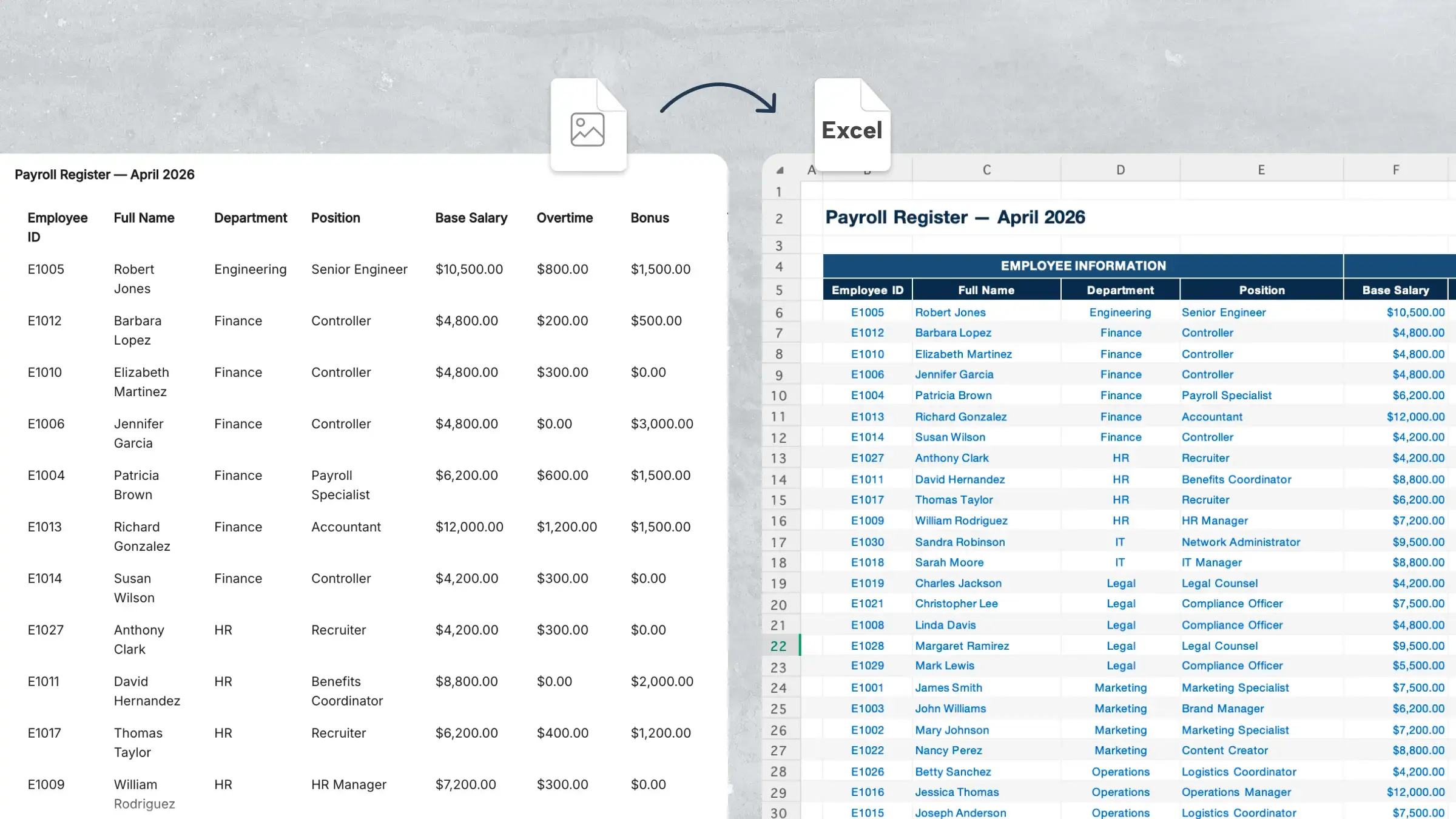Screen dimensions: 1456x819
Task: Select '$12,000.00' in Richard Gonzalez spreadsheet row
Action: pyautogui.click(x=1395, y=417)
